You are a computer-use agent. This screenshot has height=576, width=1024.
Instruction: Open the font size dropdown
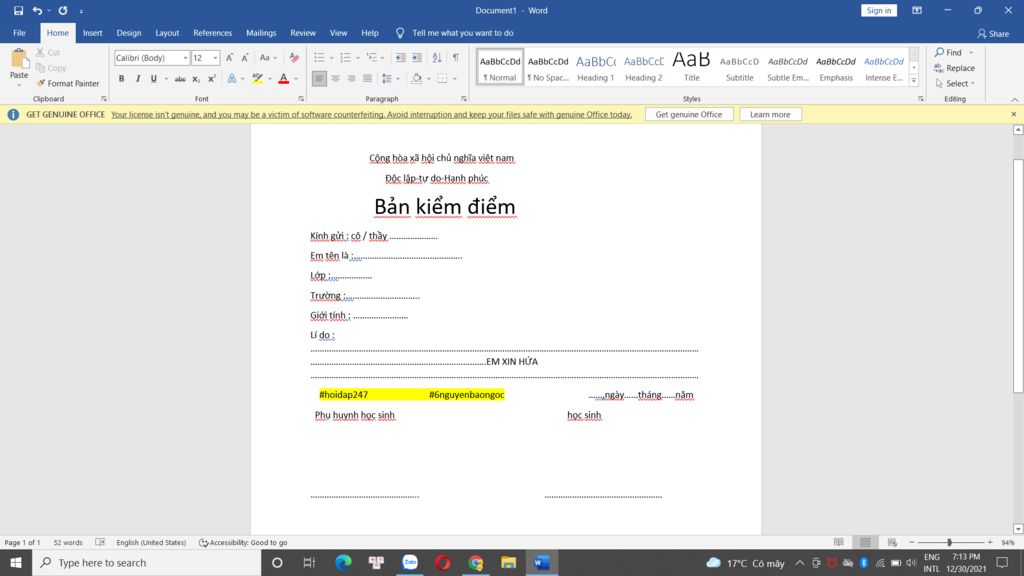click(x=216, y=58)
